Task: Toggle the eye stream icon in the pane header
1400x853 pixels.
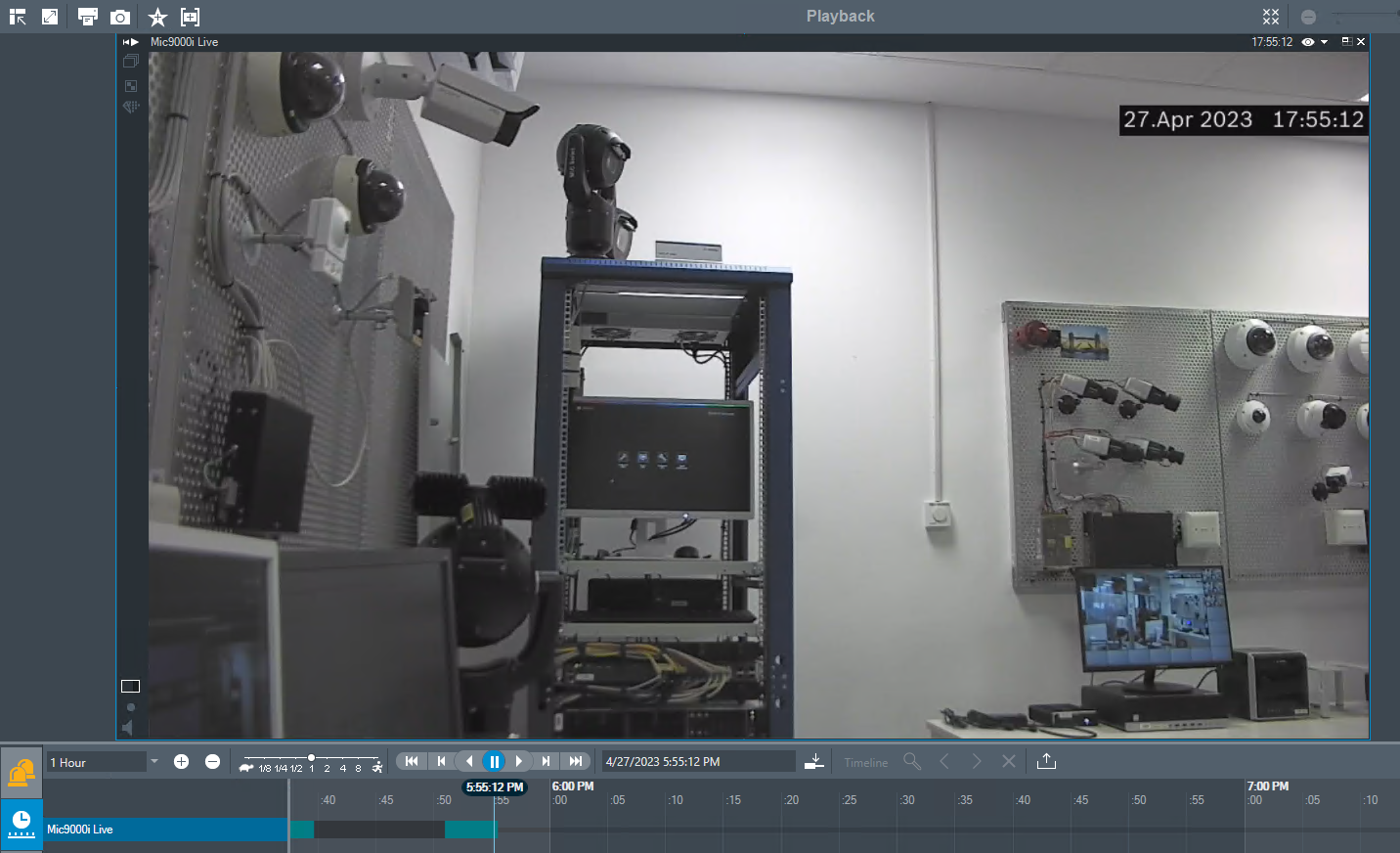Action: [x=1307, y=42]
